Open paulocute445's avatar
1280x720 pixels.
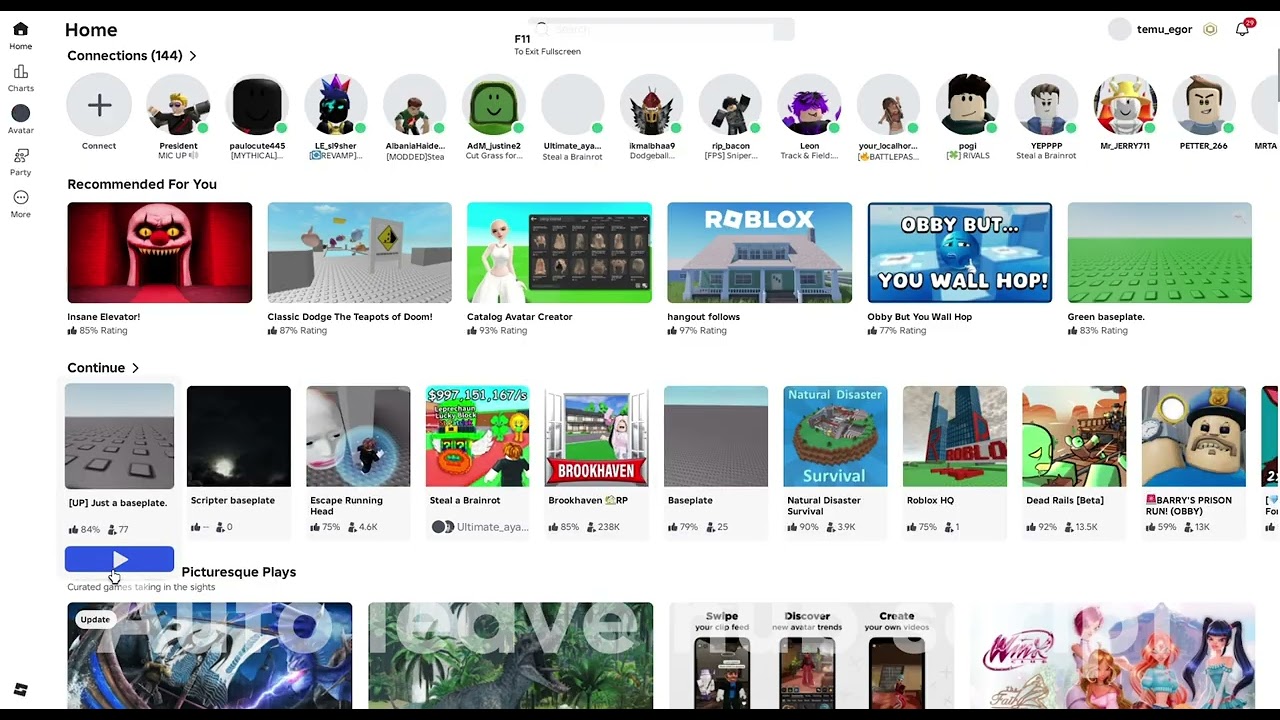click(x=257, y=105)
